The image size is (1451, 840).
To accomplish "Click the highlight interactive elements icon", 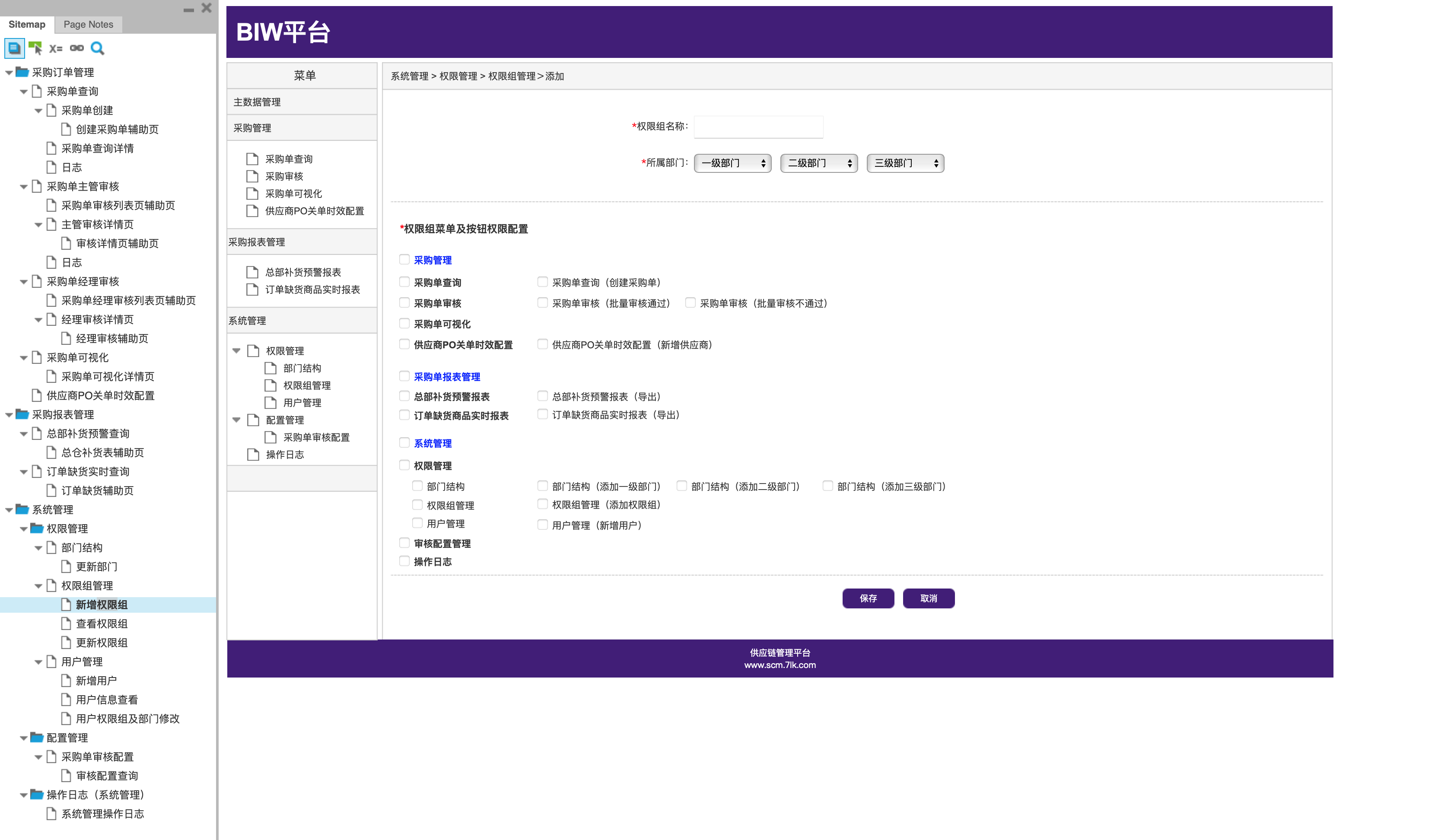I will click(x=36, y=48).
